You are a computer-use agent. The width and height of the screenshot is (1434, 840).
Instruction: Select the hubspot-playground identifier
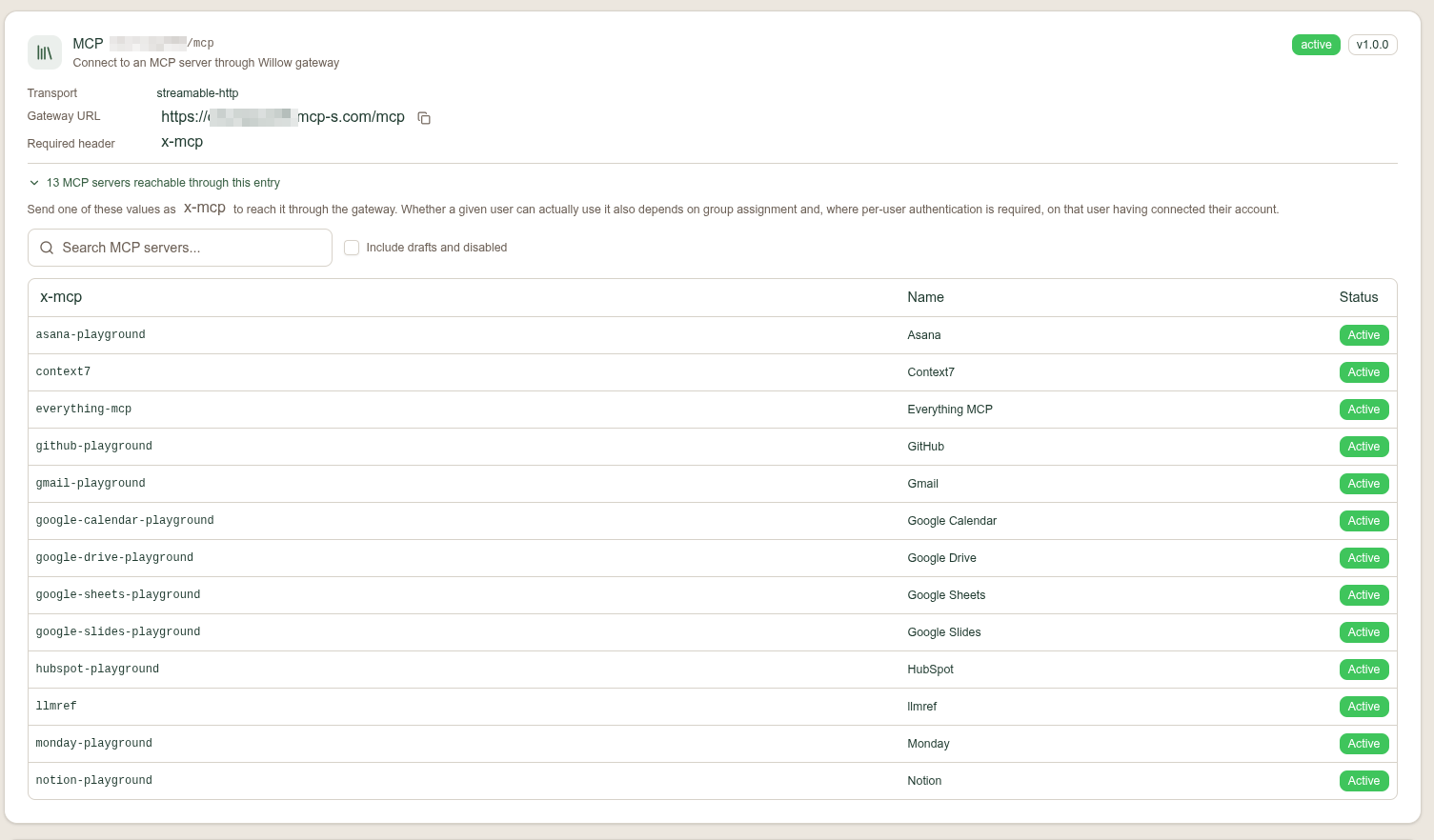point(97,670)
